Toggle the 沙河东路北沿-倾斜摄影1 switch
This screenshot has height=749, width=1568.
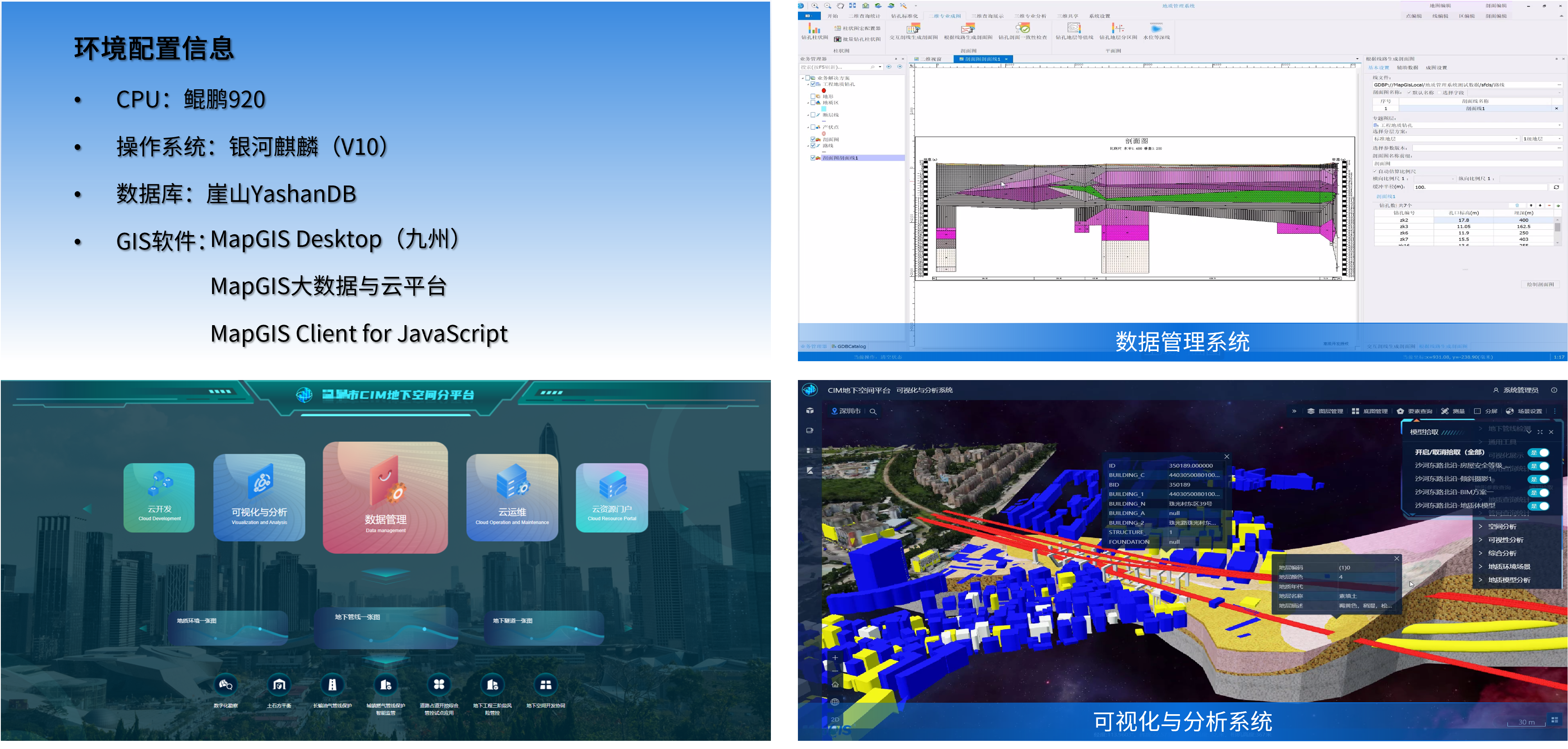point(1538,479)
